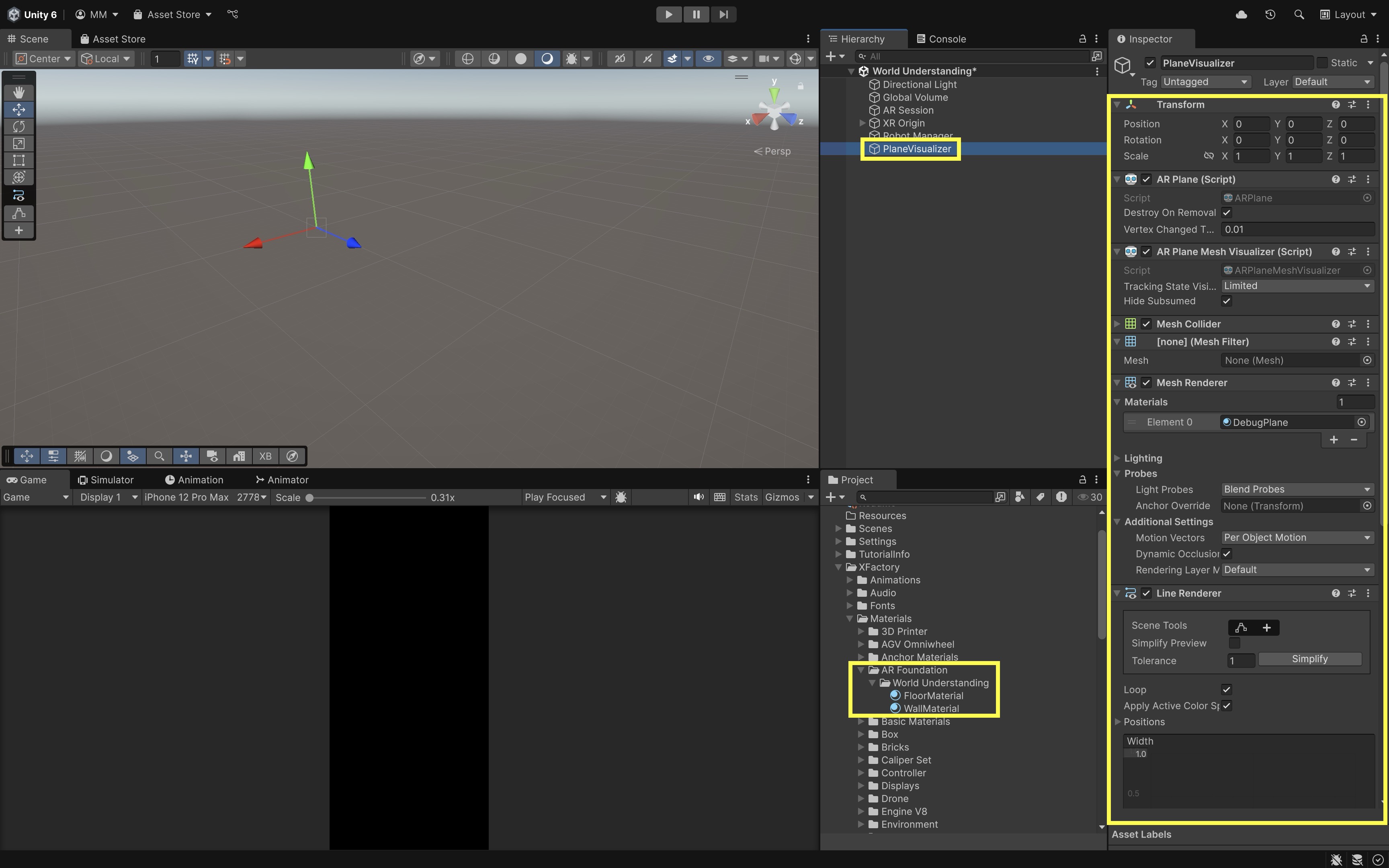Click Line Renderer edit points icon
This screenshot has height=868, width=1389.
(x=1241, y=627)
